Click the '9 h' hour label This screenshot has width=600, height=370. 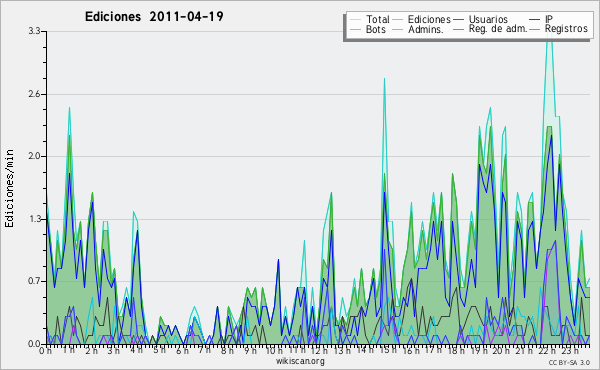pyautogui.click(x=250, y=351)
